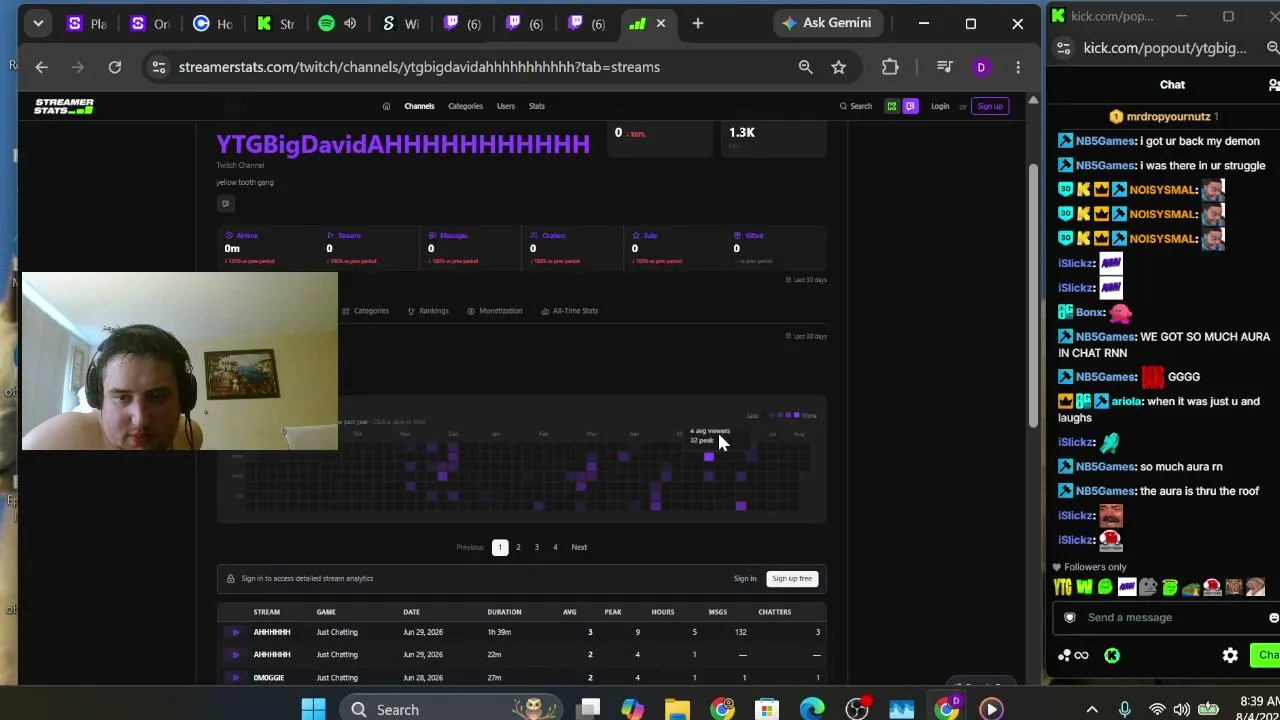Close the active StreamerStats tab
Viewport: 1280px width, 720px height.
[x=661, y=23]
